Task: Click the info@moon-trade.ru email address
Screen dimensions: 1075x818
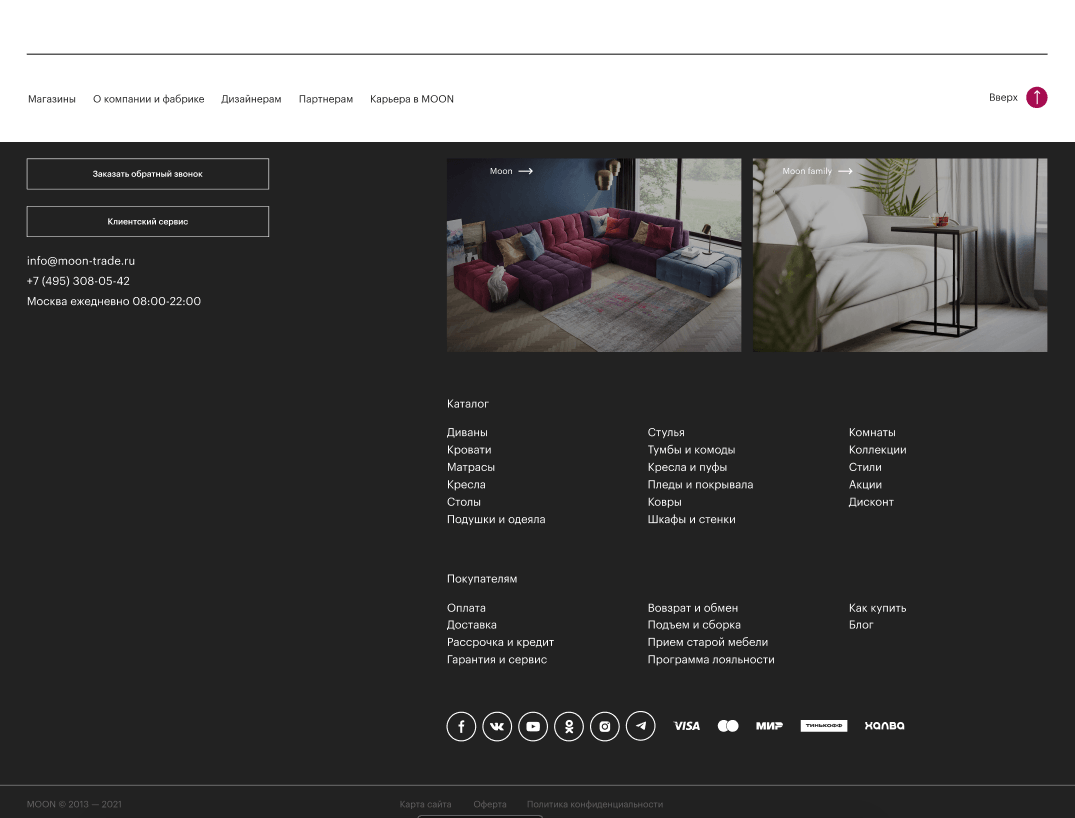Action: click(x=81, y=261)
